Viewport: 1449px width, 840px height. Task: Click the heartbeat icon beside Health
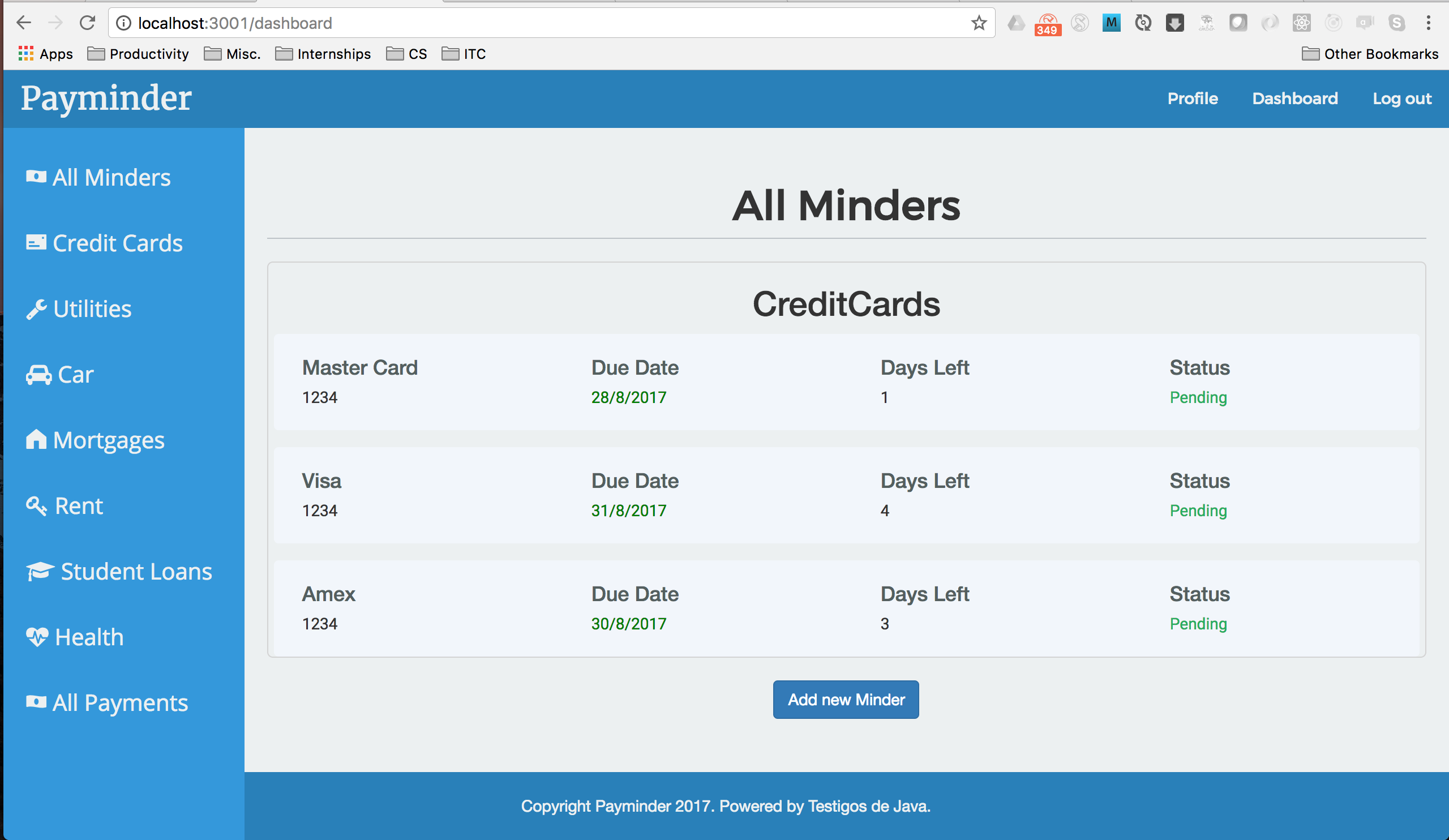(x=37, y=637)
